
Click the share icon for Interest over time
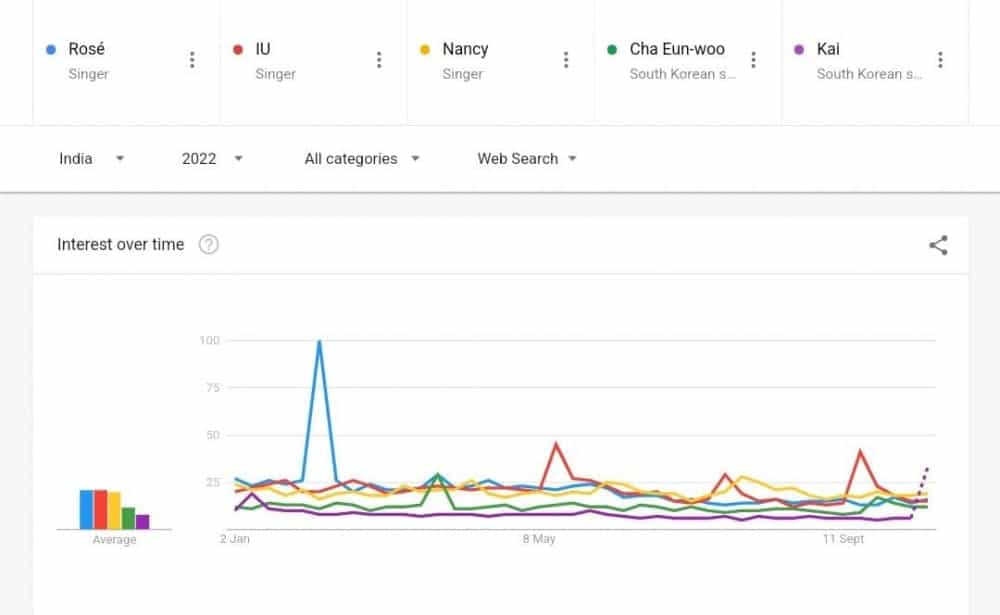point(938,245)
